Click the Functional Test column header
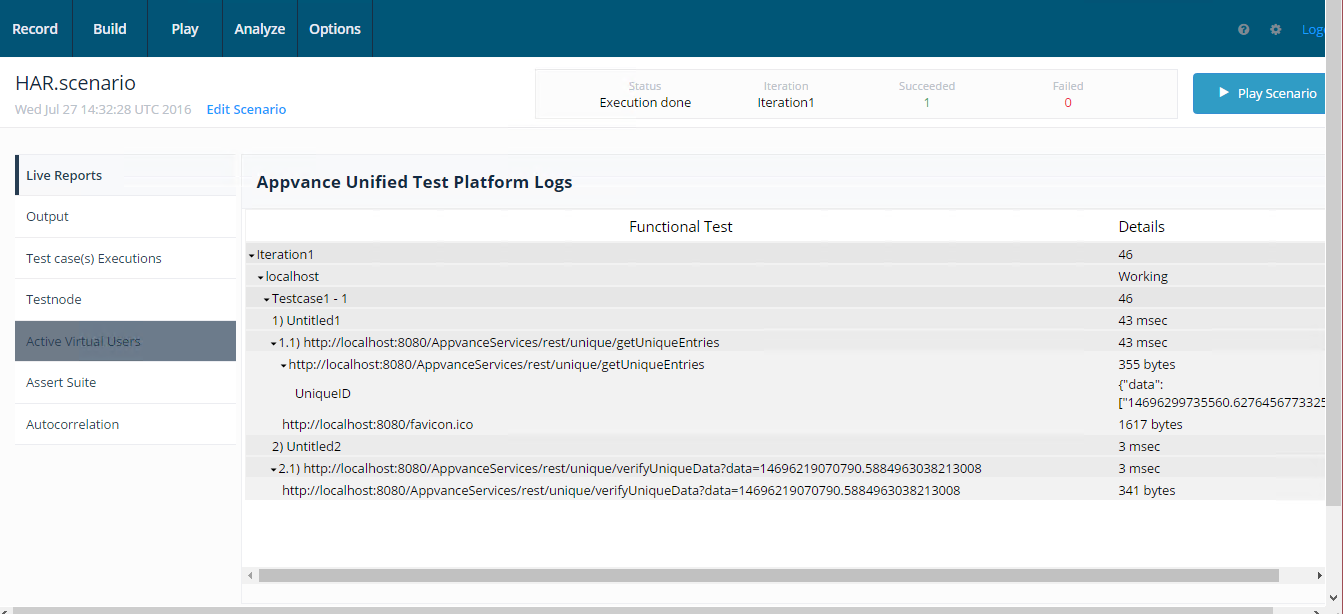1343x614 pixels. click(x=681, y=227)
